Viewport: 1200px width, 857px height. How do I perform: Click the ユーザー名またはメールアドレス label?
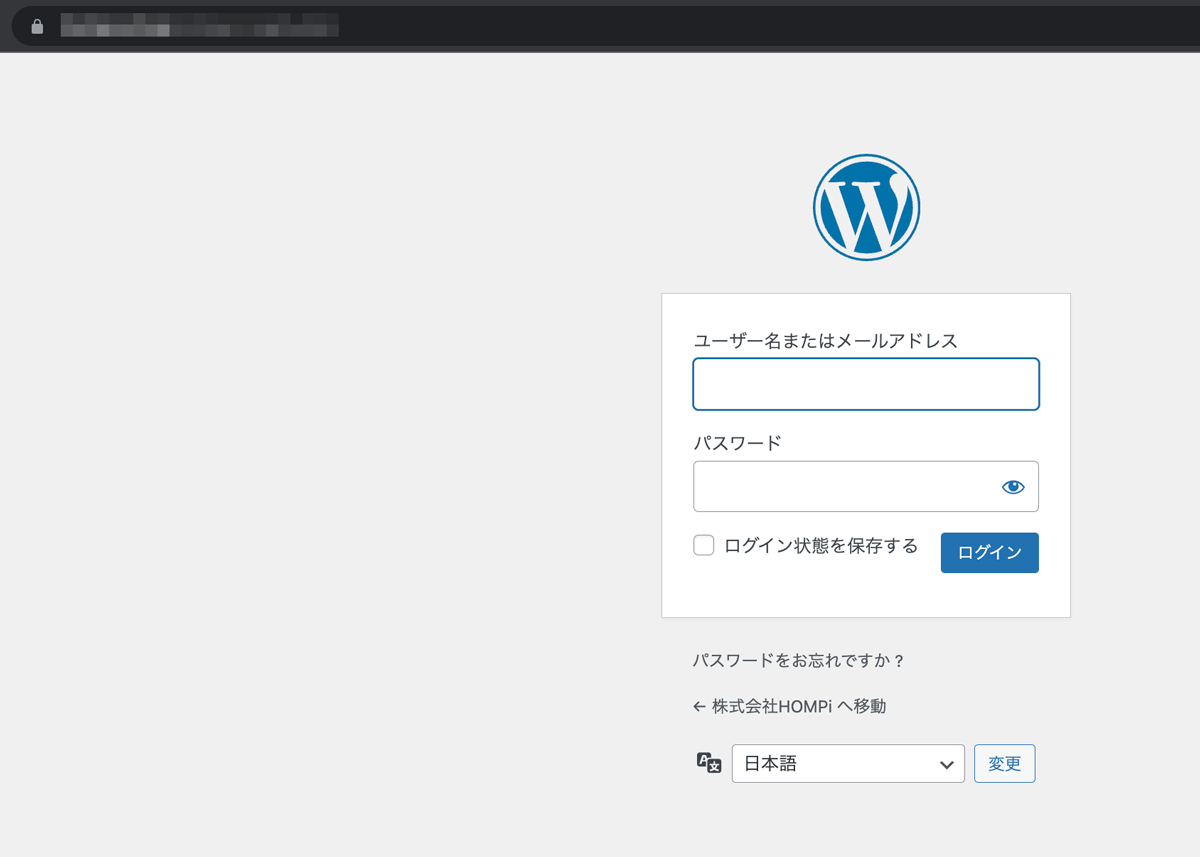tap(825, 341)
